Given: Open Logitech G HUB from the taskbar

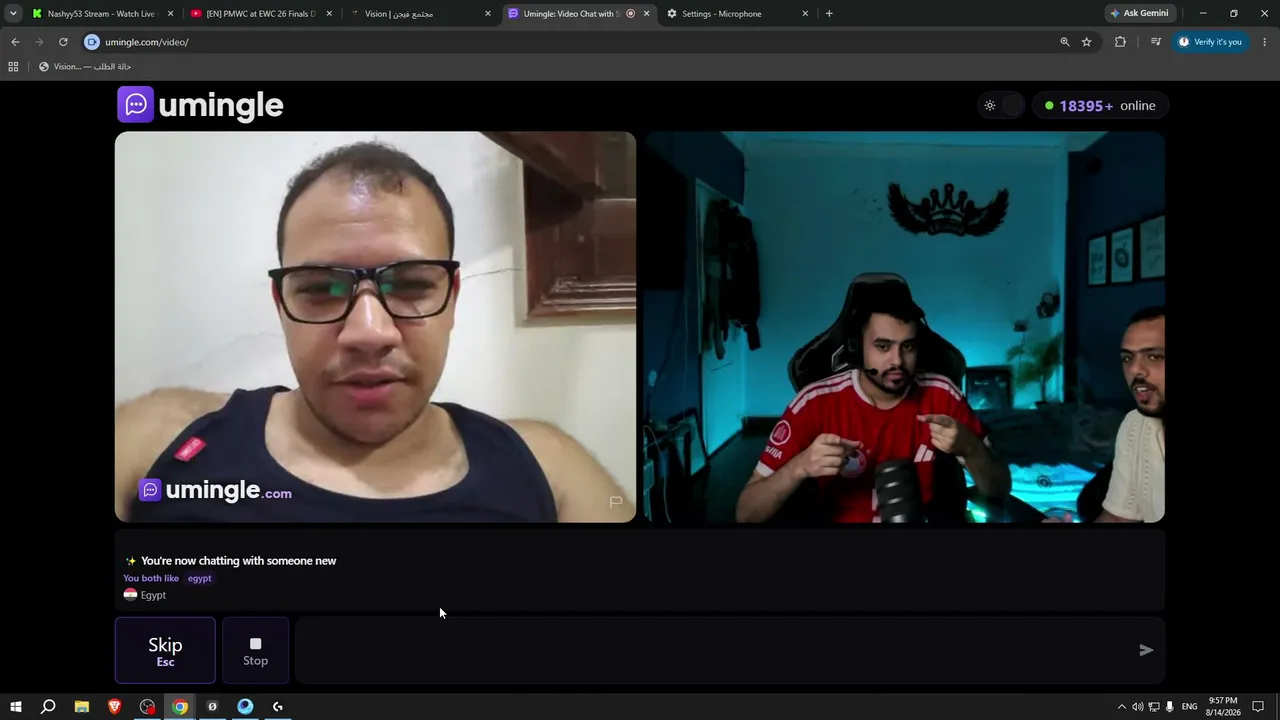Looking at the screenshot, I should coord(277,707).
